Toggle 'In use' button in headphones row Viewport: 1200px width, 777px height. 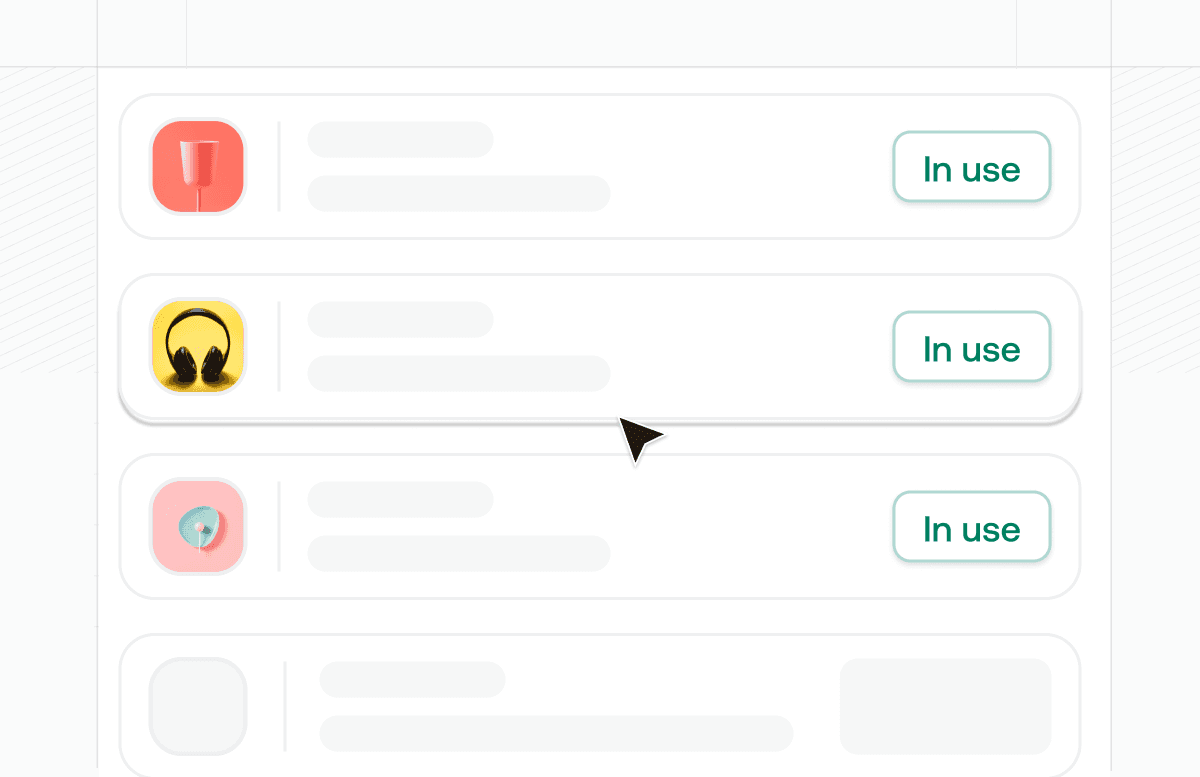pyautogui.click(x=972, y=347)
